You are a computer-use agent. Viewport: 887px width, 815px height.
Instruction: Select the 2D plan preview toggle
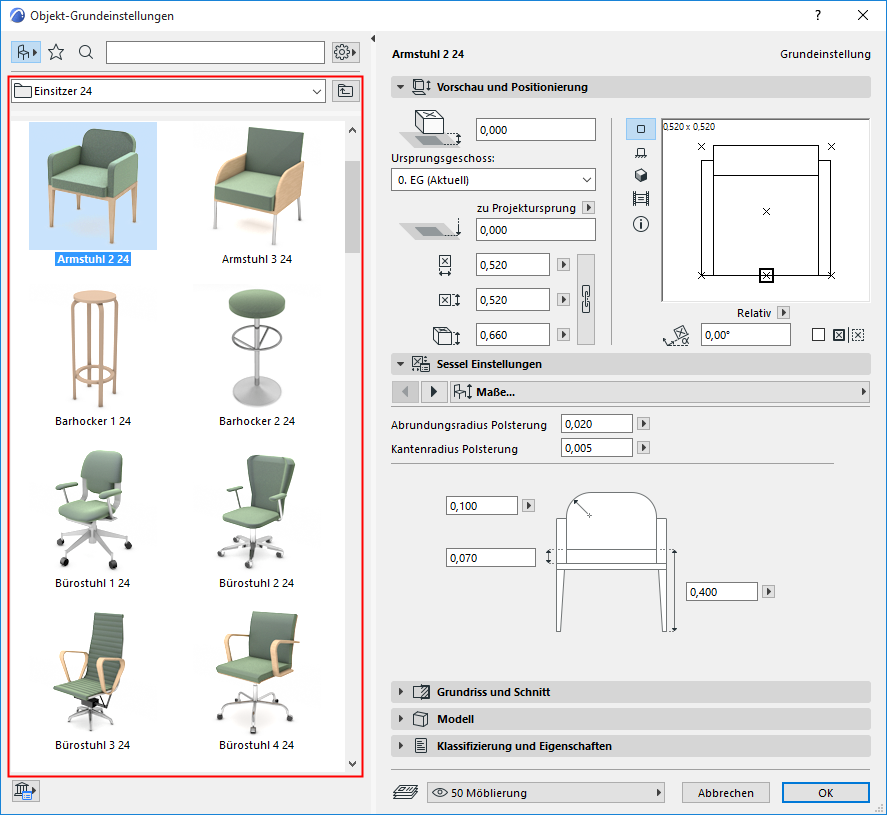pos(641,129)
